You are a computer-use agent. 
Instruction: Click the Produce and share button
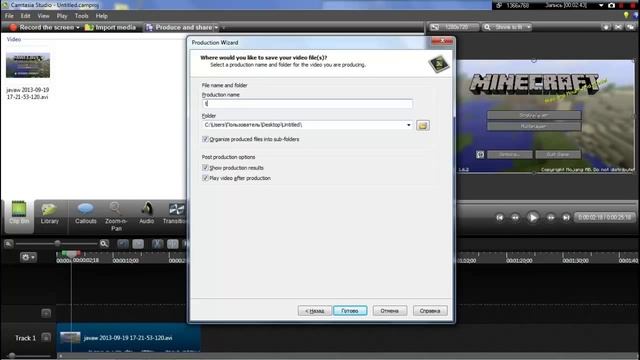[x=180, y=27]
